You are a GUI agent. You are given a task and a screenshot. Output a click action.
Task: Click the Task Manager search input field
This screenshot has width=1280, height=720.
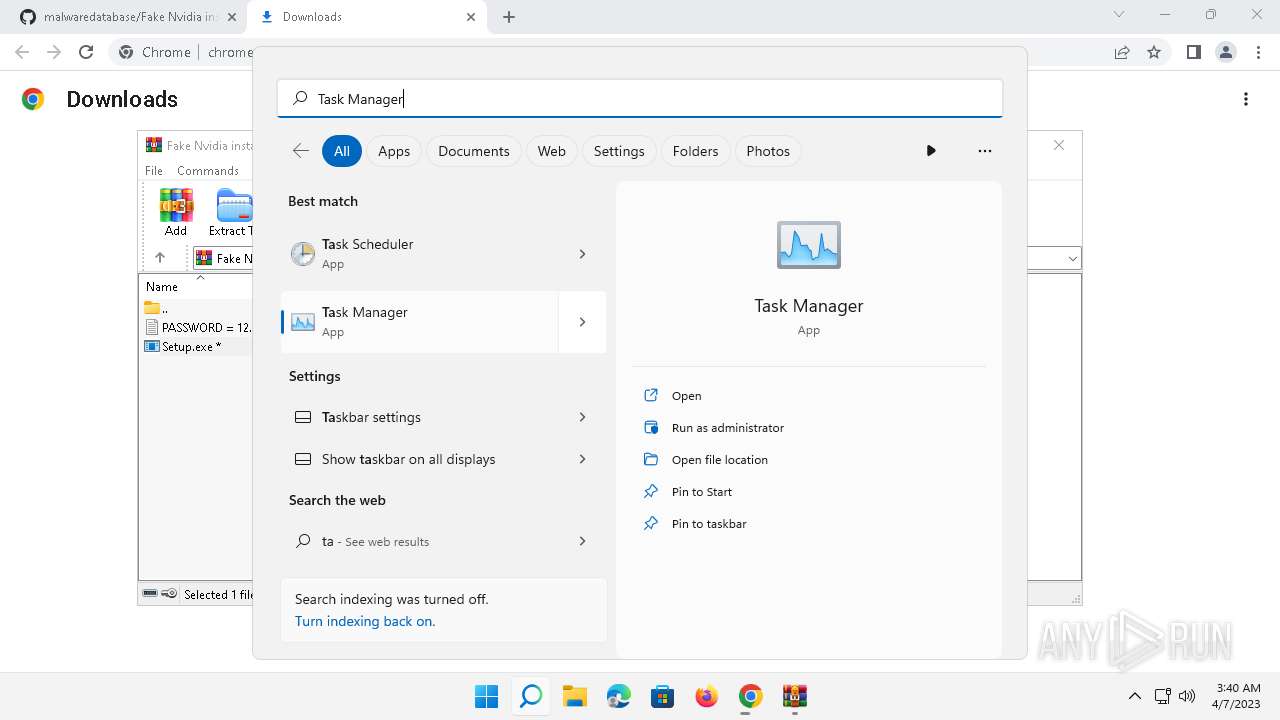pyautogui.click(x=640, y=99)
